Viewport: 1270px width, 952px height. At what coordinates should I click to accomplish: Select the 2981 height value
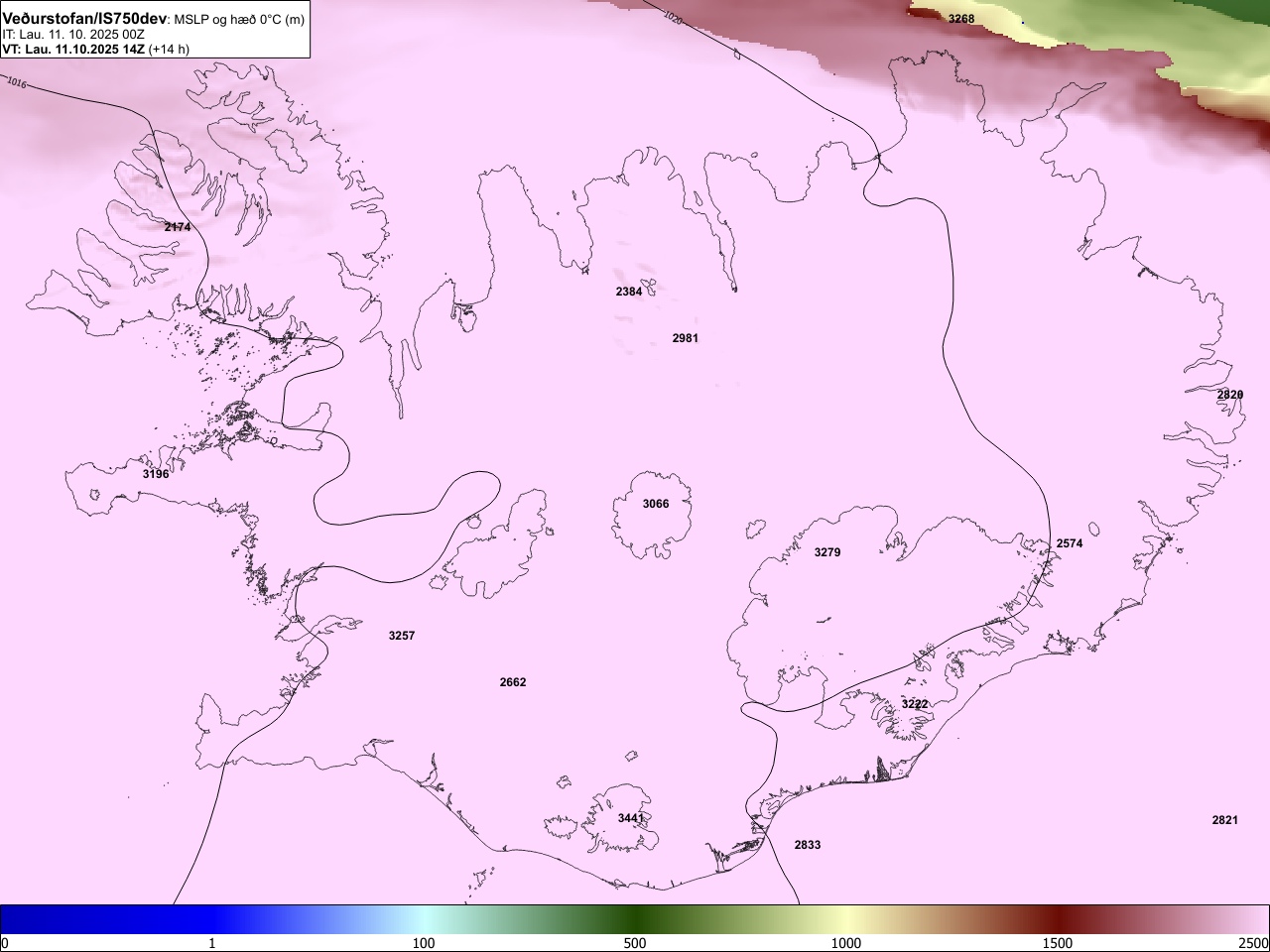[x=686, y=338]
